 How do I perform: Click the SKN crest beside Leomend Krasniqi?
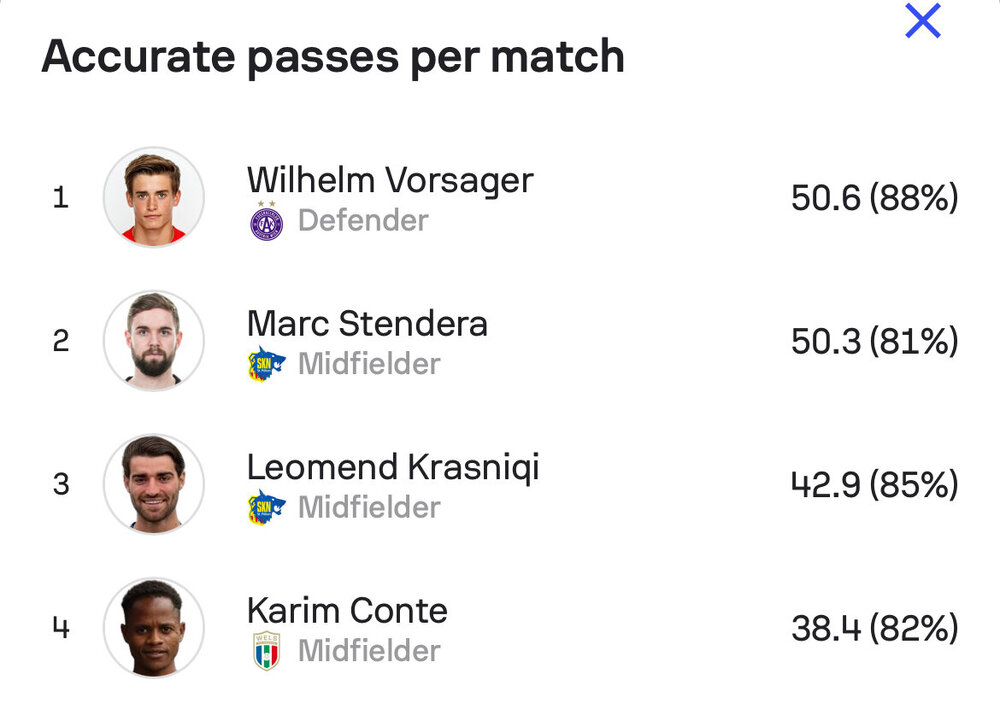(x=267, y=507)
